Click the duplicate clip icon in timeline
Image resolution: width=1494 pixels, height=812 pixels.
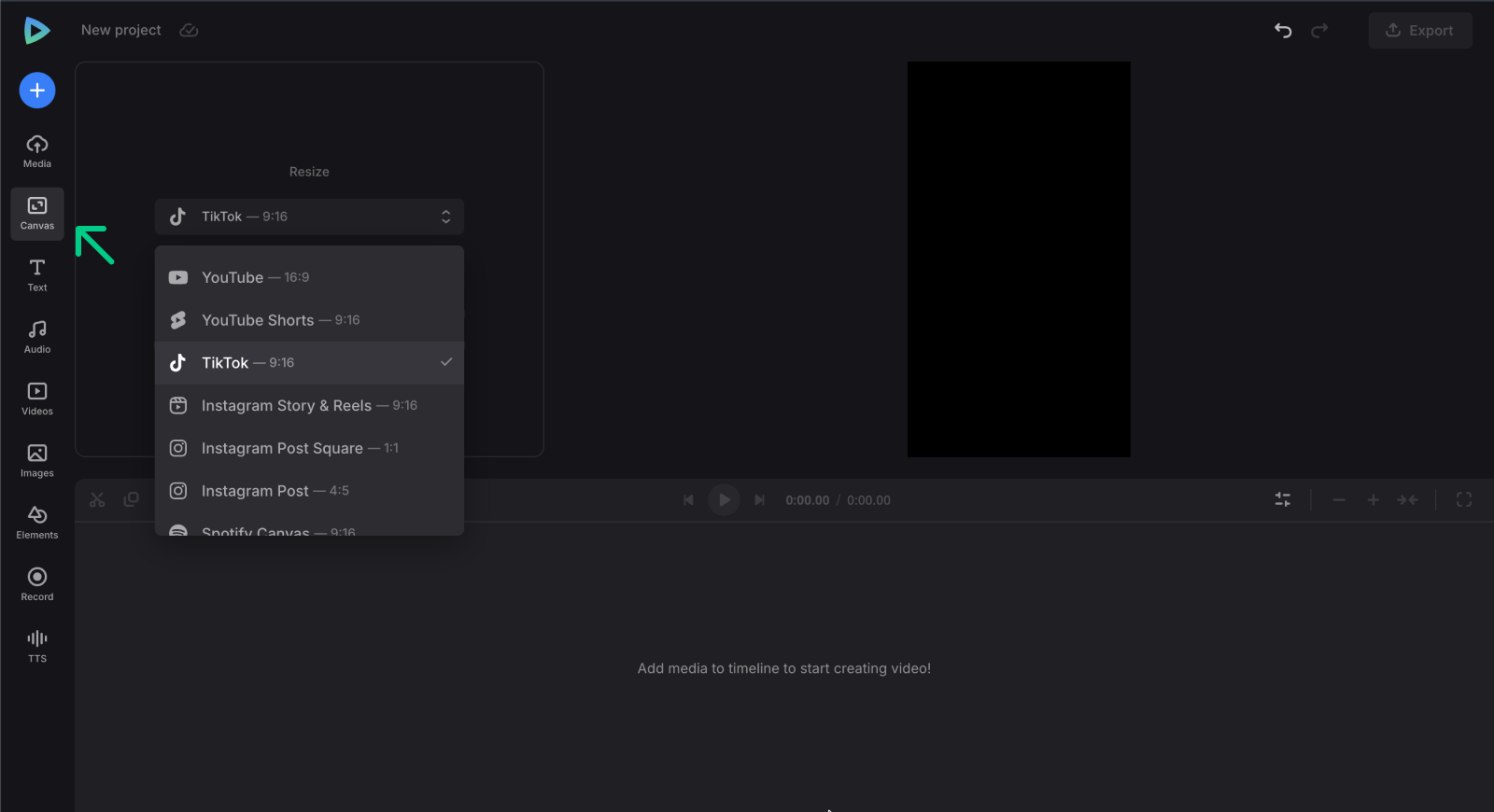click(132, 500)
